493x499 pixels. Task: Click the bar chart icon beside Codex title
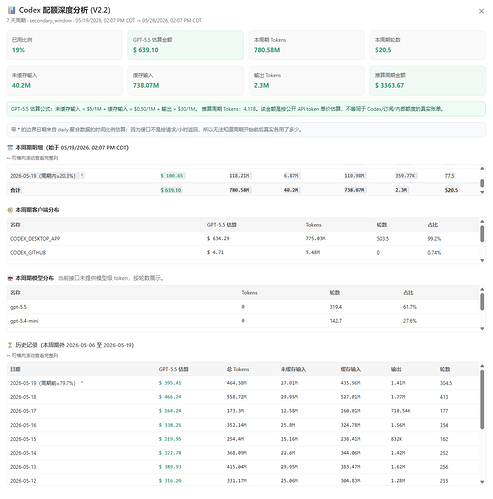tap(12, 10)
